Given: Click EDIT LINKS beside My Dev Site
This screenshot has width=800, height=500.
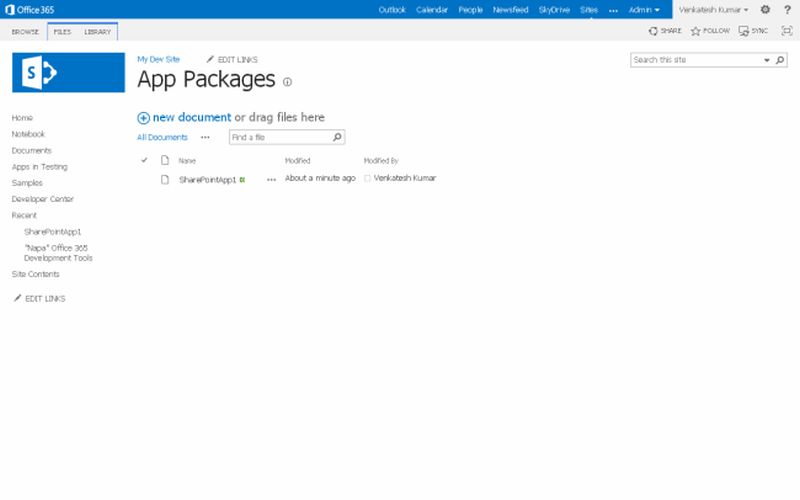Looking at the screenshot, I should (x=232, y=60).
